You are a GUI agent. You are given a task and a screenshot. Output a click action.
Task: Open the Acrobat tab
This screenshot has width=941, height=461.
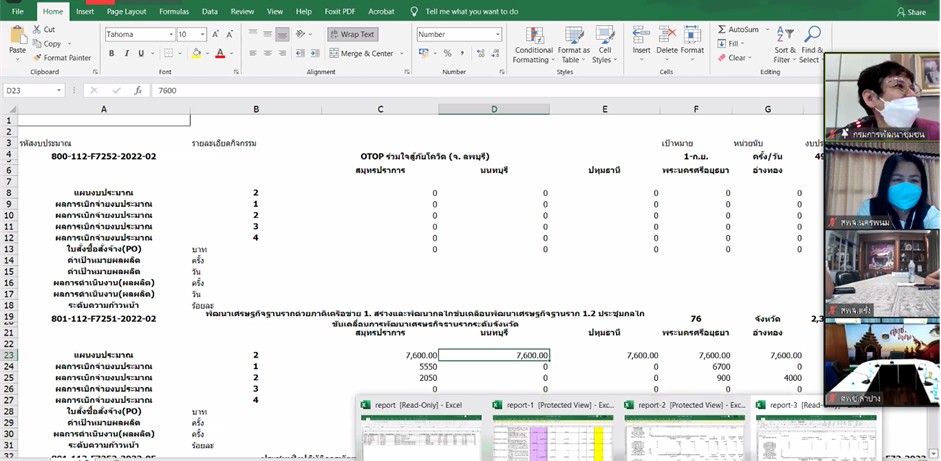point(381,11)
